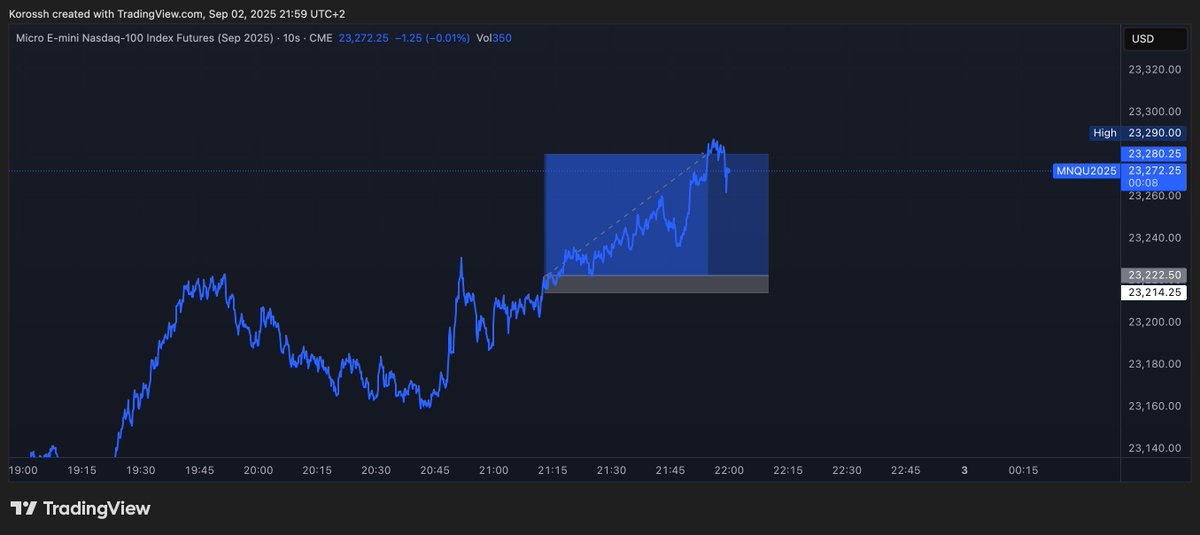Click the 23,300.00 price axis tick
The width and height of the screenshot is (1200, 535).
coord(1154,112)
